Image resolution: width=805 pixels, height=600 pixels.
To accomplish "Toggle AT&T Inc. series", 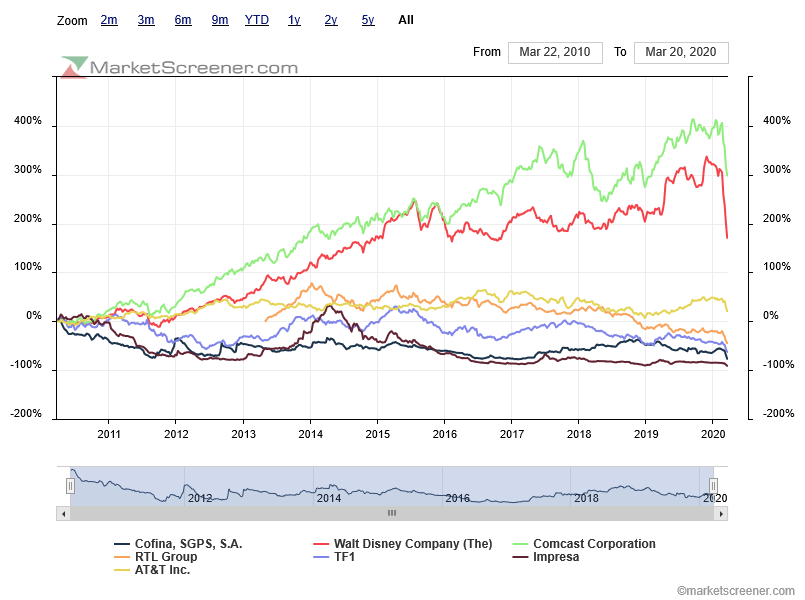I will tap(152, 570).
